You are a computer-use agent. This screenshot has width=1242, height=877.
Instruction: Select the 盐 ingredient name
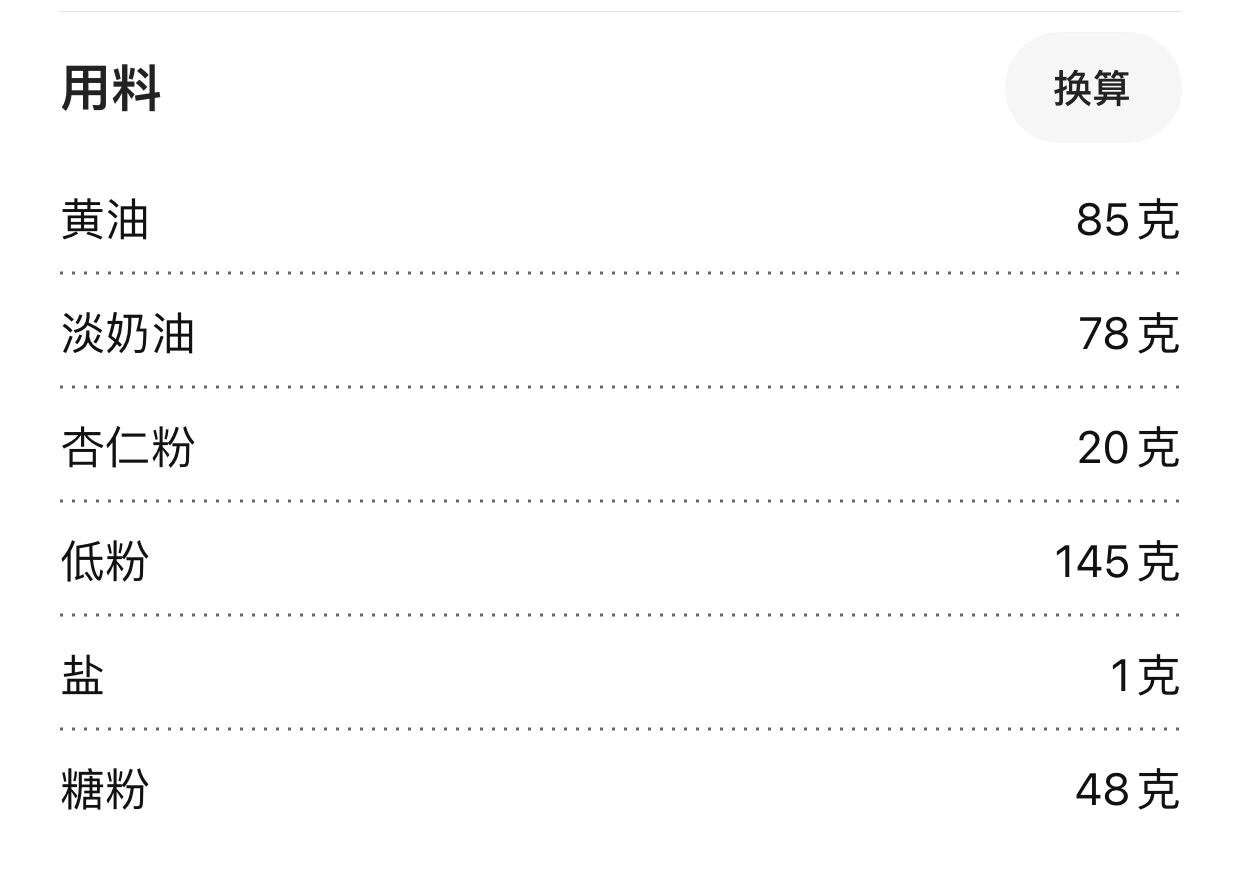coord(83,676)
